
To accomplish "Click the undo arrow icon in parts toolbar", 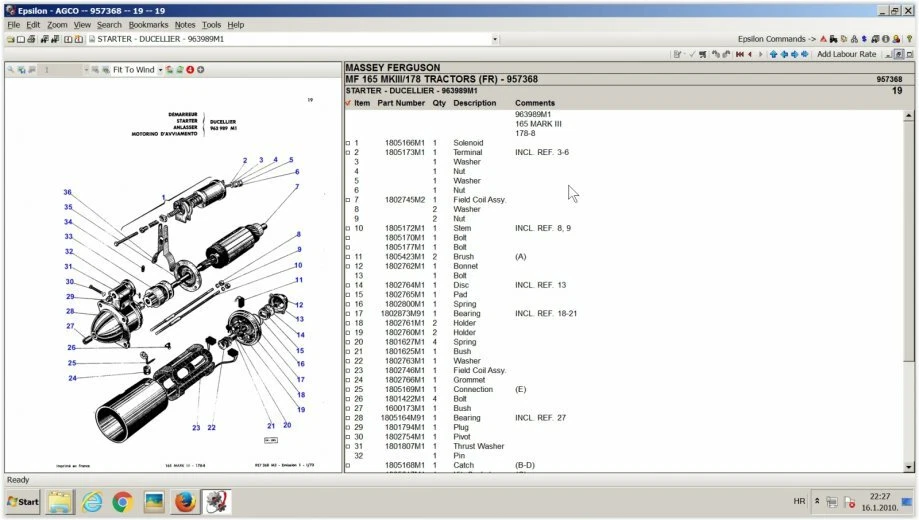I will click(714, 54).
